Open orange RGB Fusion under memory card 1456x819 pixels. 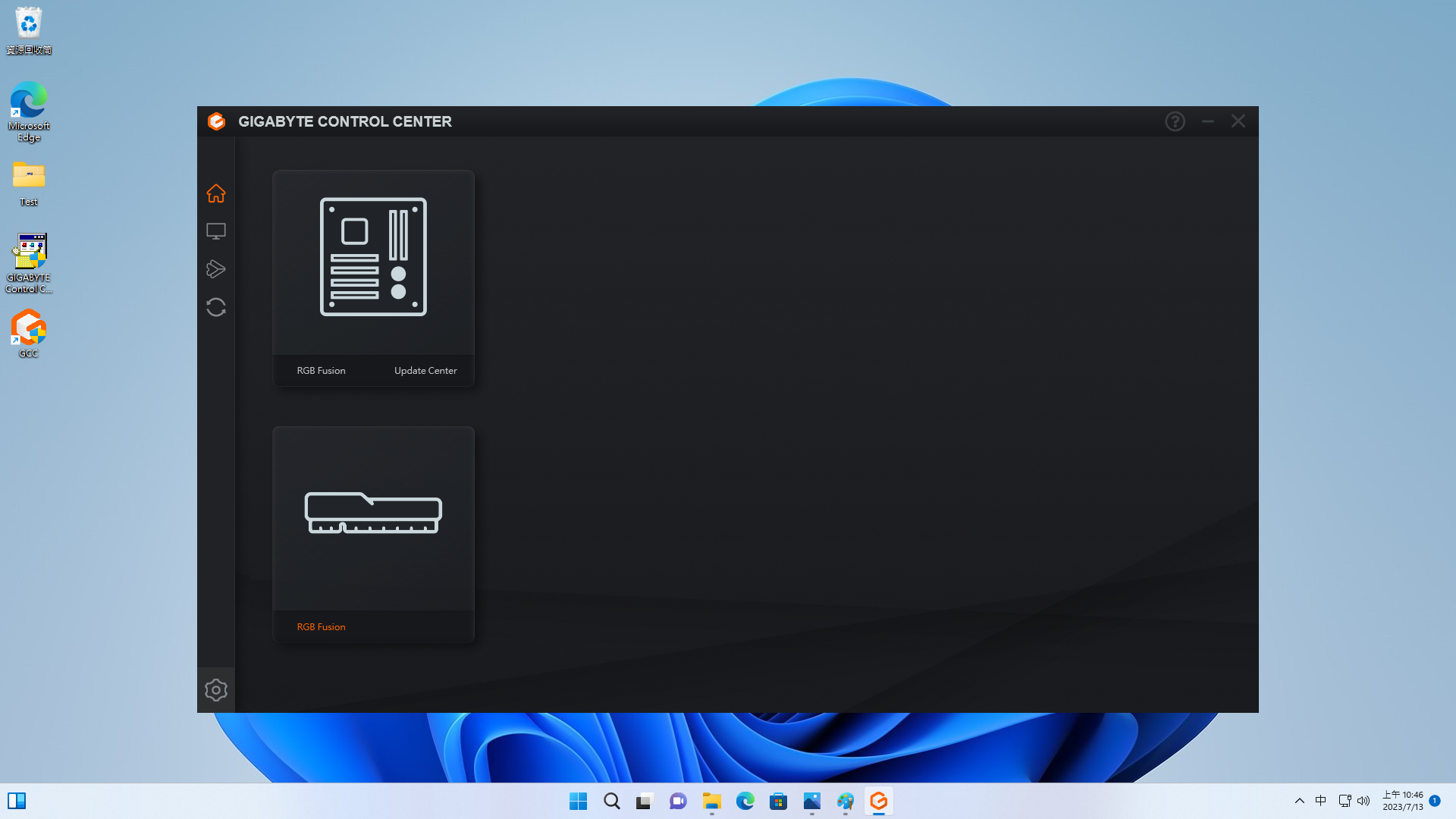tap(321, 627)
